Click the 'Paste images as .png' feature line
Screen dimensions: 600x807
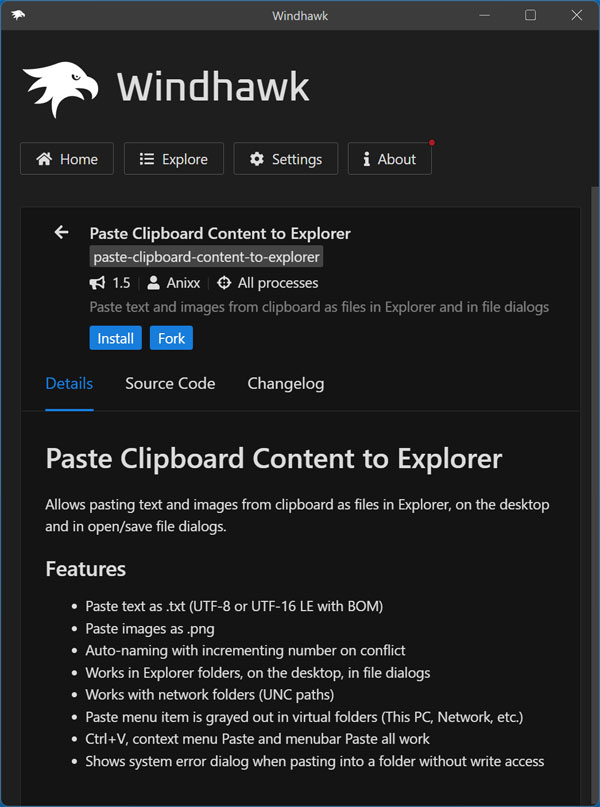[x=150, y=628]
